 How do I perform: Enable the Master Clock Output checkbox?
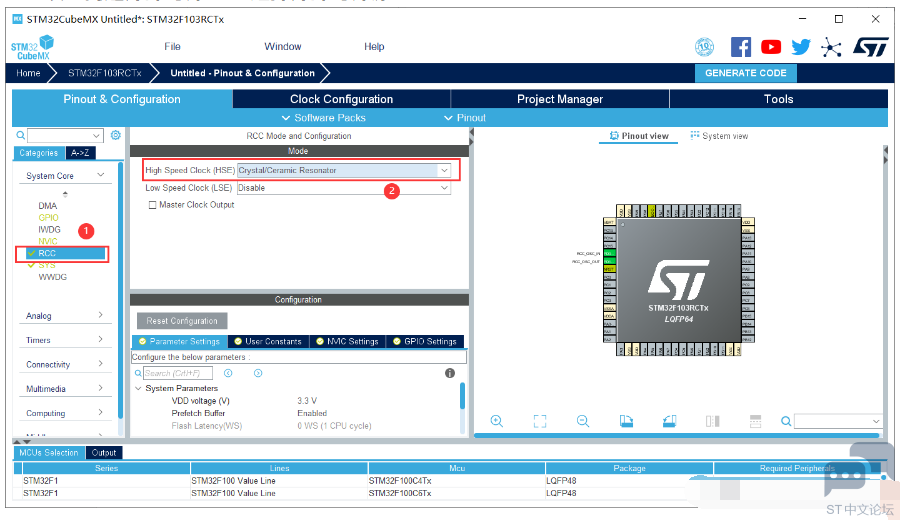tap(153, 205)
